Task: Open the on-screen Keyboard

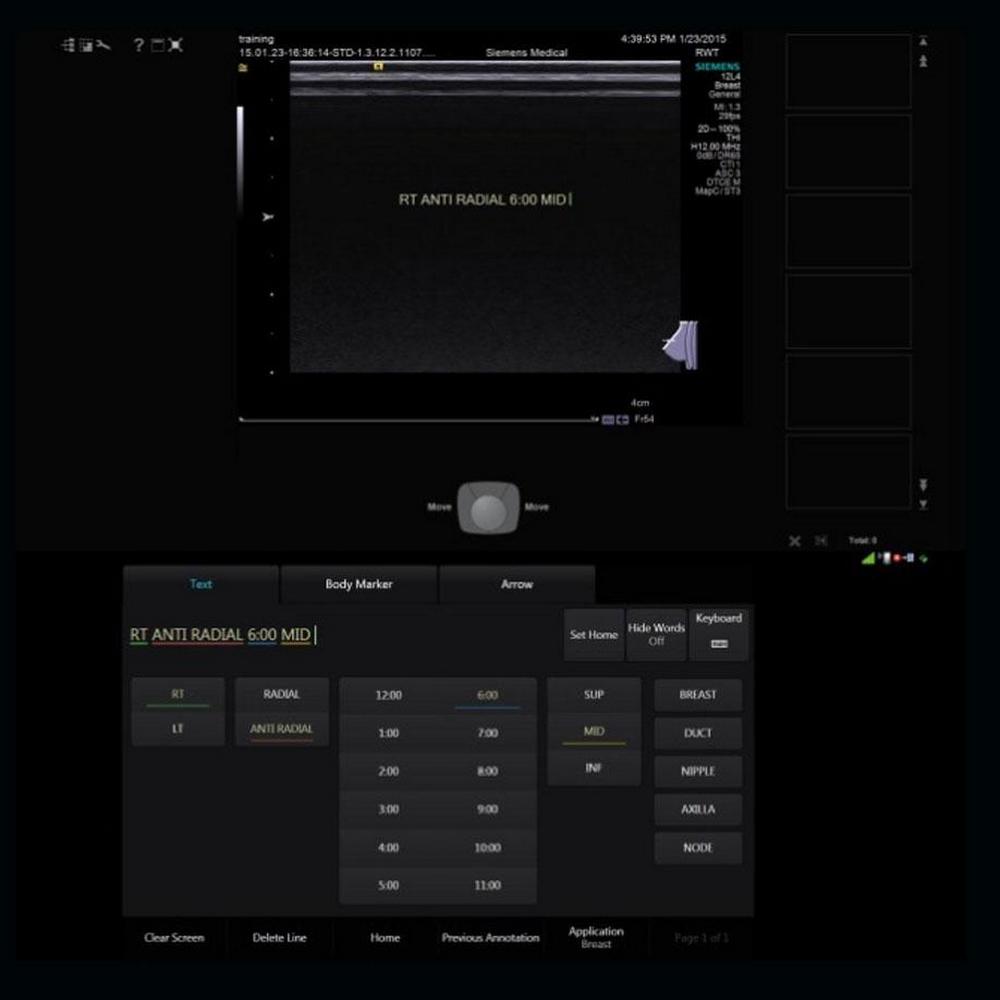Action: click(x=718, y=634)
